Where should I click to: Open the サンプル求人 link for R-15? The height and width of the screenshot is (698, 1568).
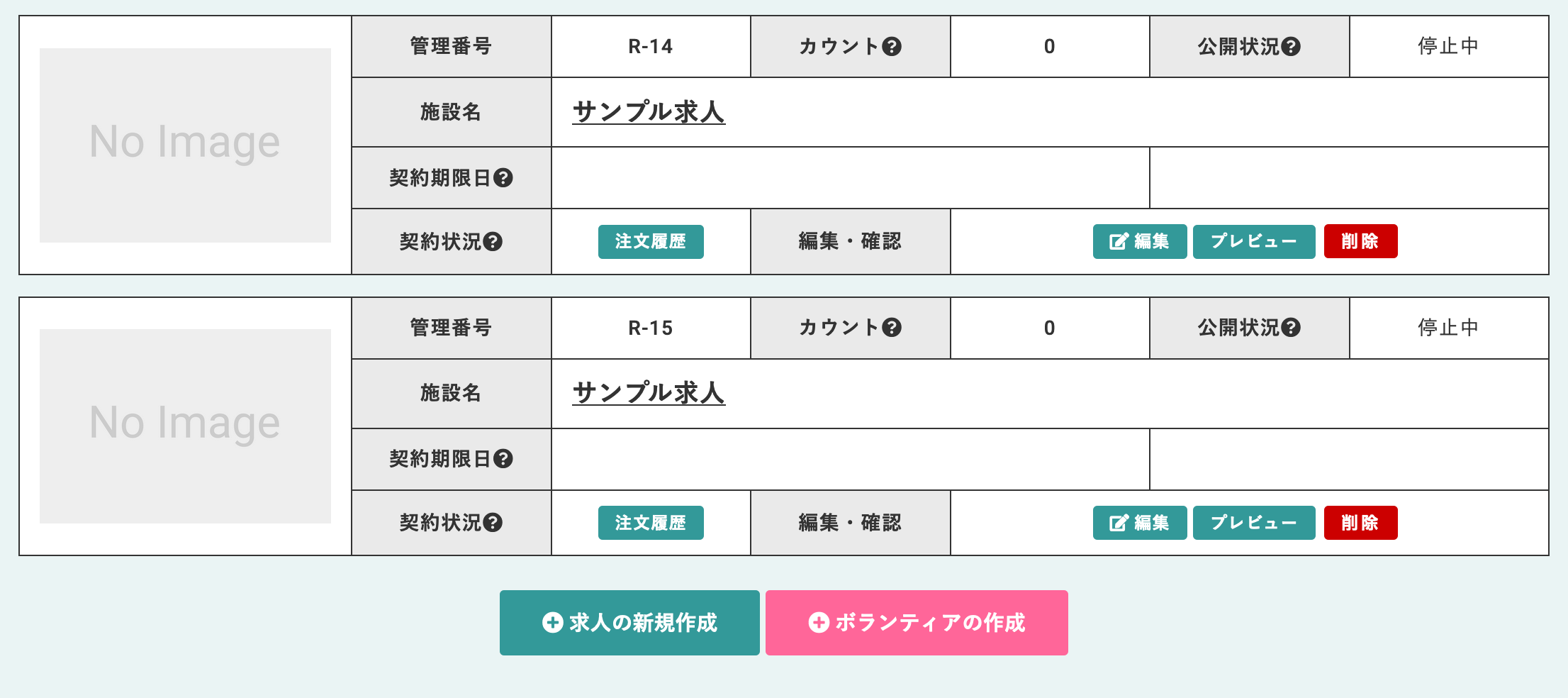pyautogui.click(x=648, y=393)
